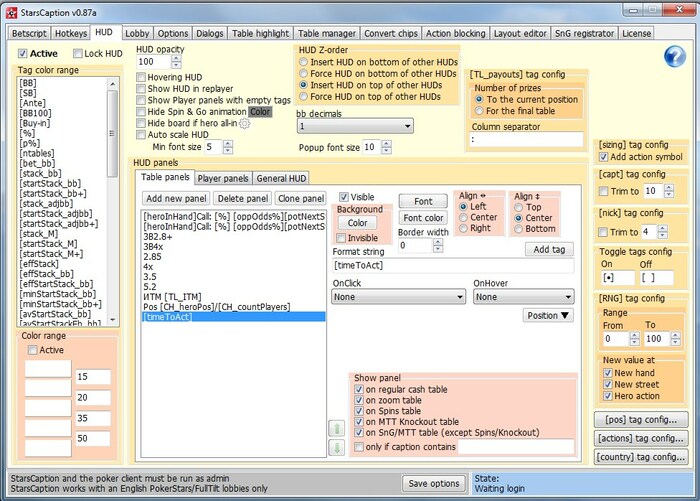Image resolution: width=700 pixels, height=501 pixels.
Task: Toggle the HUD Active checkbox at top
Action: point(22,54)
